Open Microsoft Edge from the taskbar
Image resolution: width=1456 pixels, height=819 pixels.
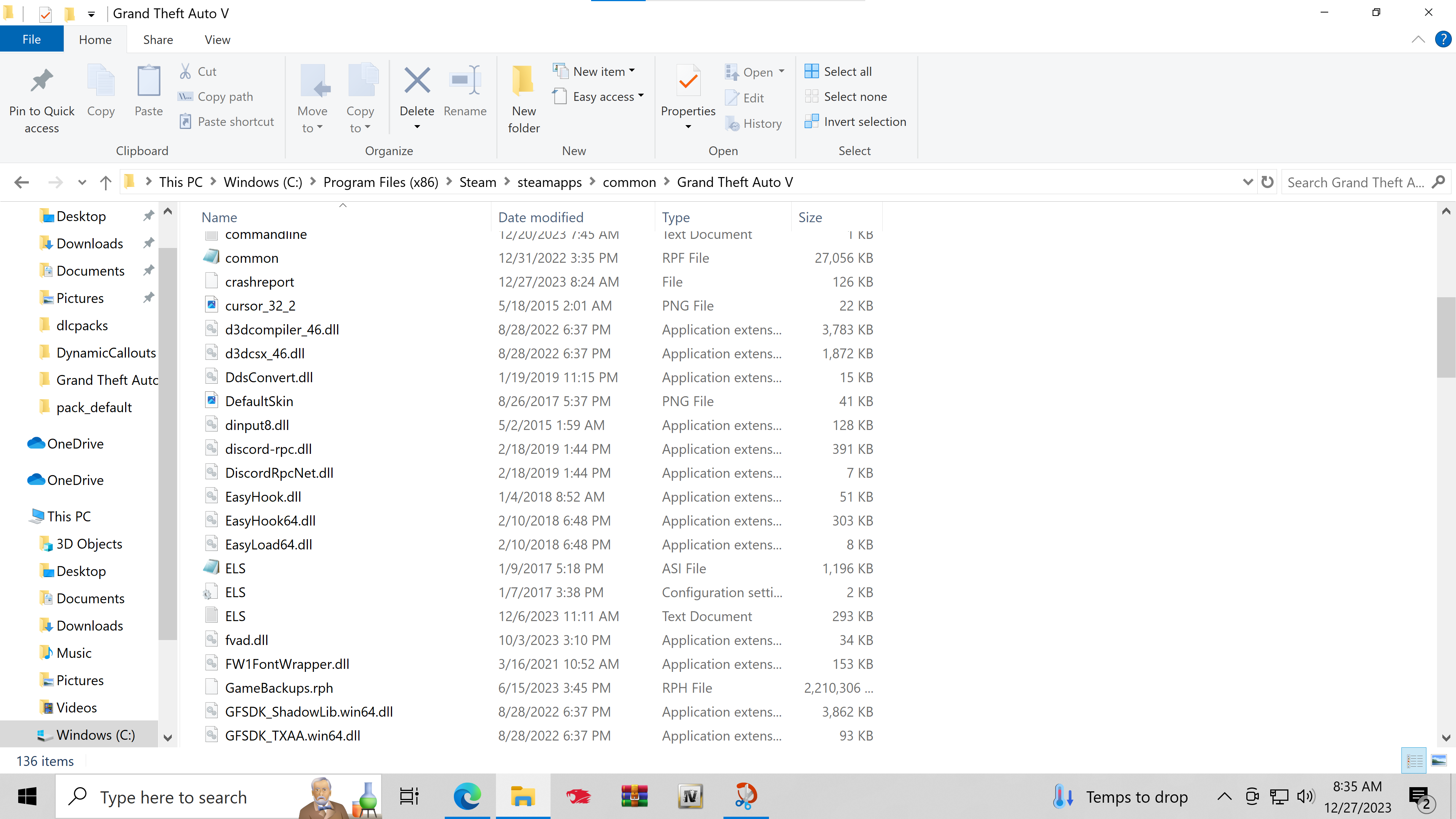467,797
